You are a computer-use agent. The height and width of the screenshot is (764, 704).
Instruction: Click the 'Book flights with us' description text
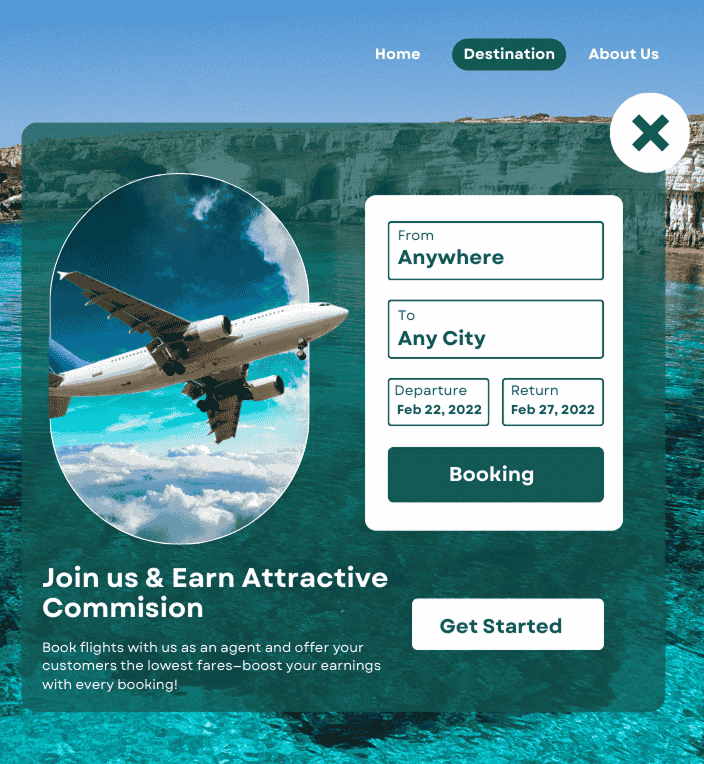(x=211, y=666)
